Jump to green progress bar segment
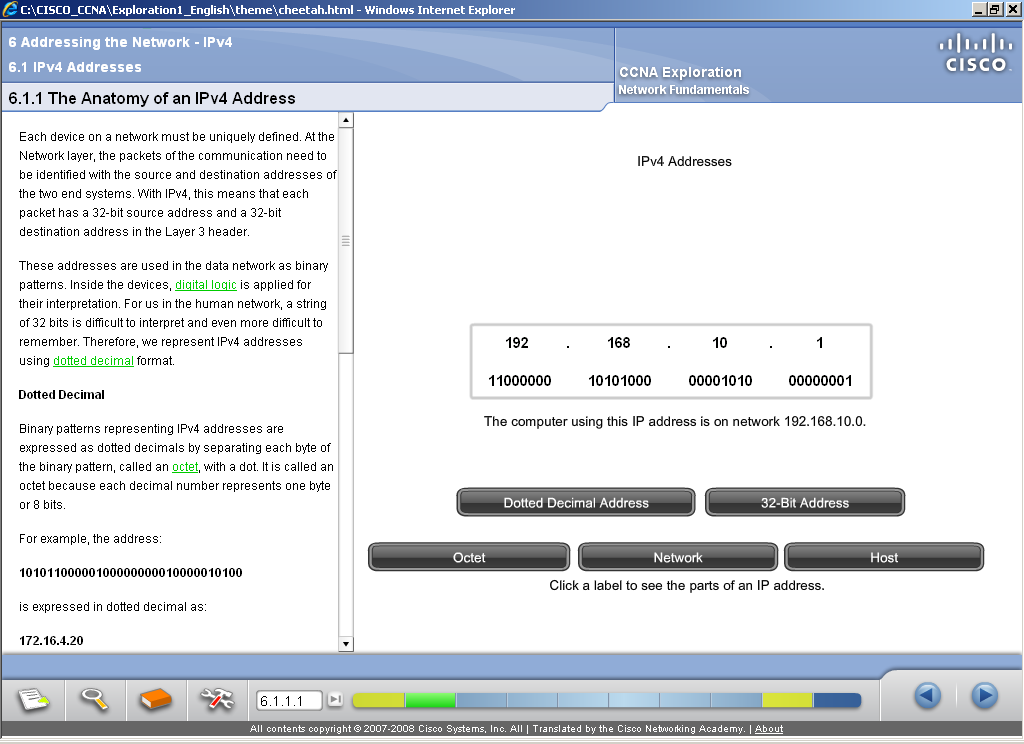Viewport: 1024px width, 744px height. click(x=430, y=700)
